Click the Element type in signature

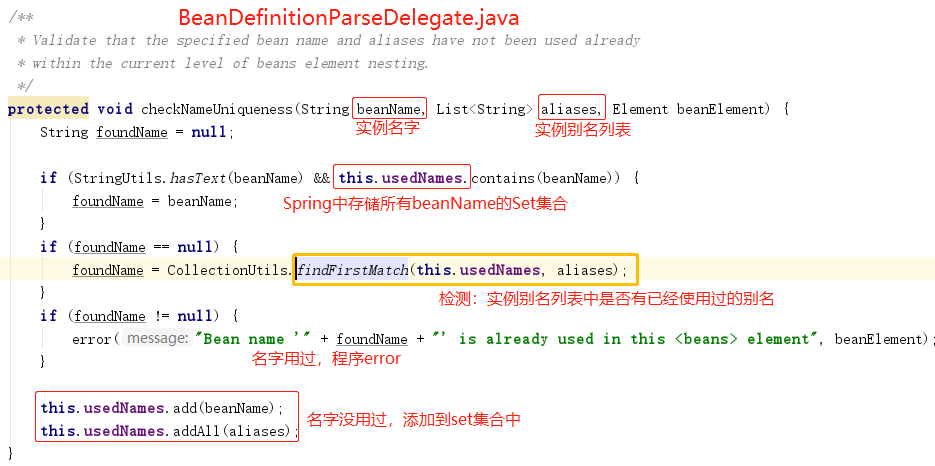640,109
